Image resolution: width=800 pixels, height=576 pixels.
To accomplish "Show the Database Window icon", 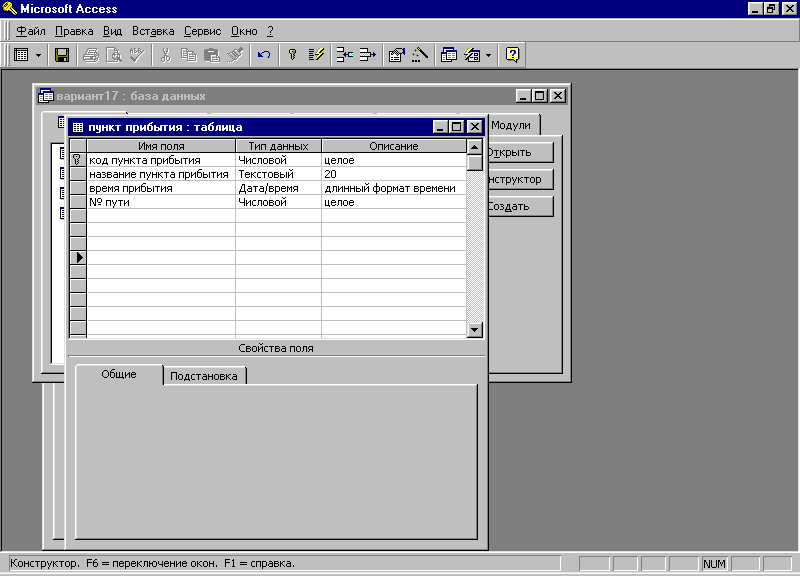I will coord(448,55).
